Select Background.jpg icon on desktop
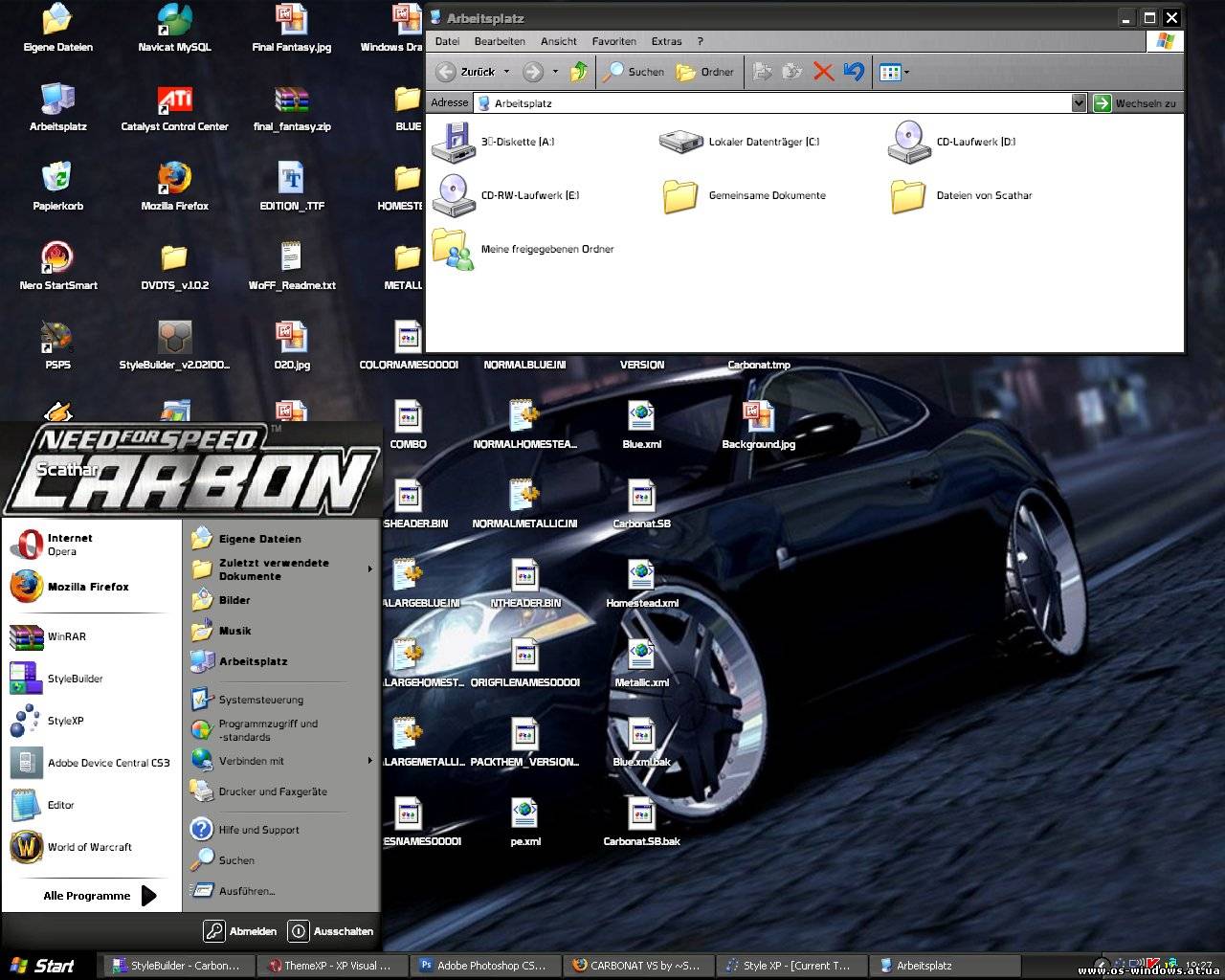This screenshot has width=1225, height=980. [758, 425]
